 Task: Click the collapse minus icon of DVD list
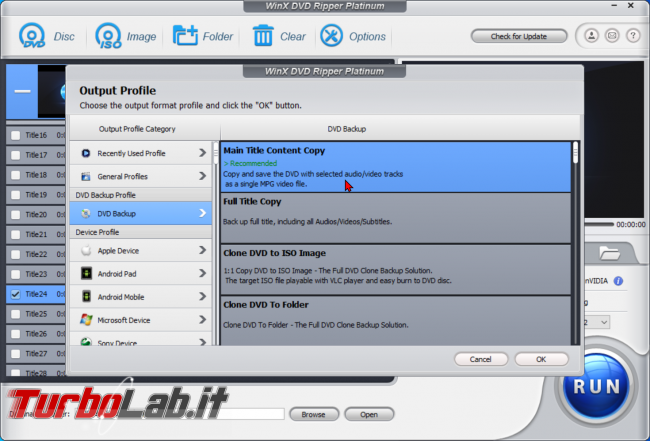coord(22,92)
